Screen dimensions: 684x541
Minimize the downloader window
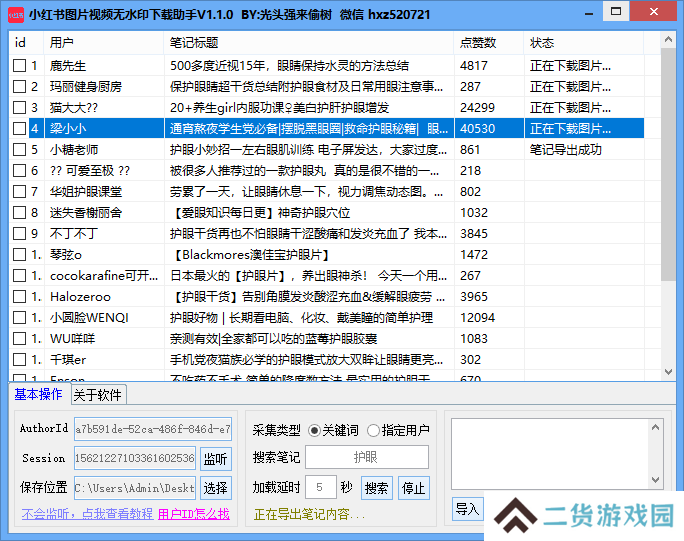click(589, 13)
